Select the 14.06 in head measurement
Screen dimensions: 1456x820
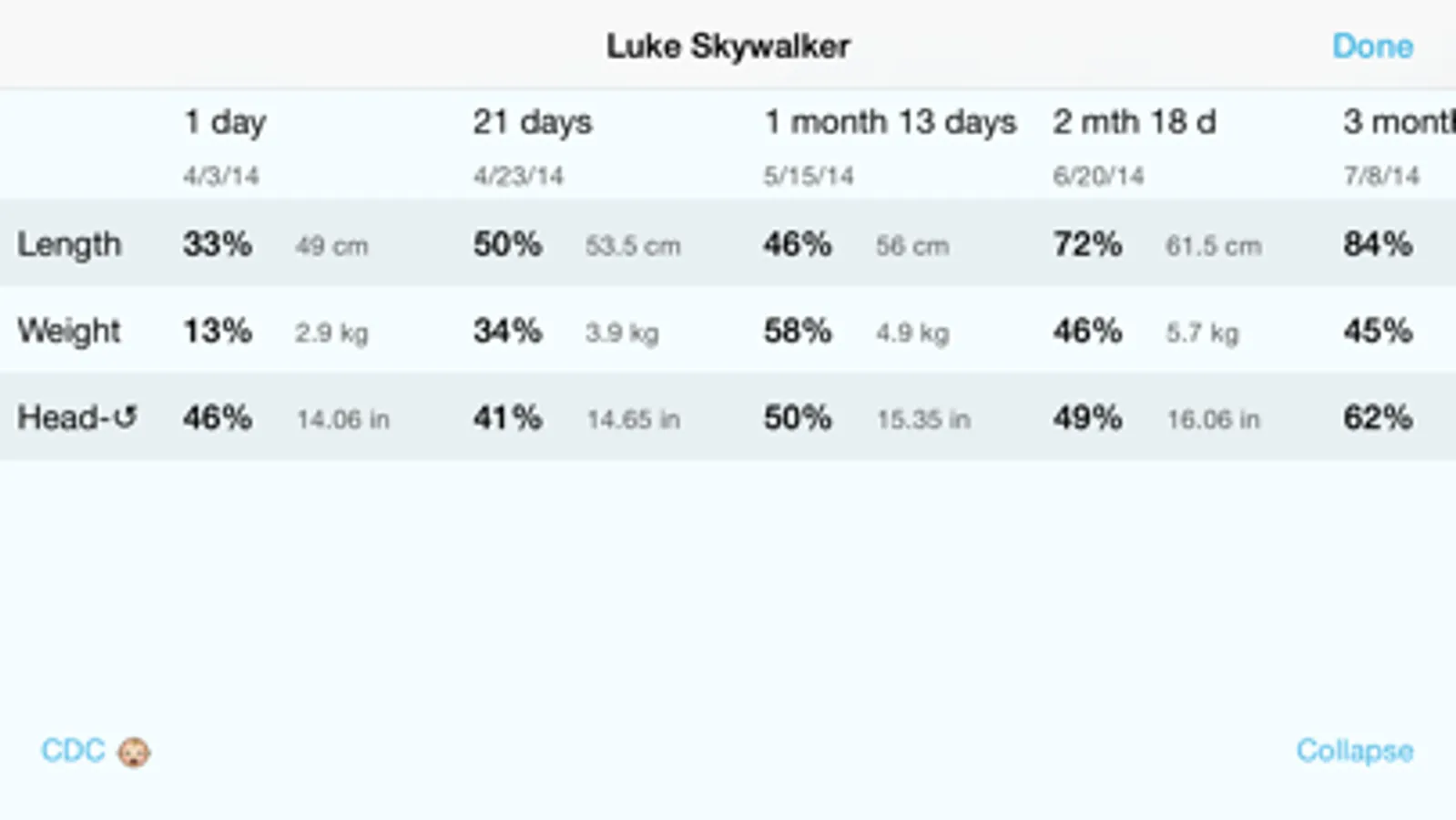(343, 419)
